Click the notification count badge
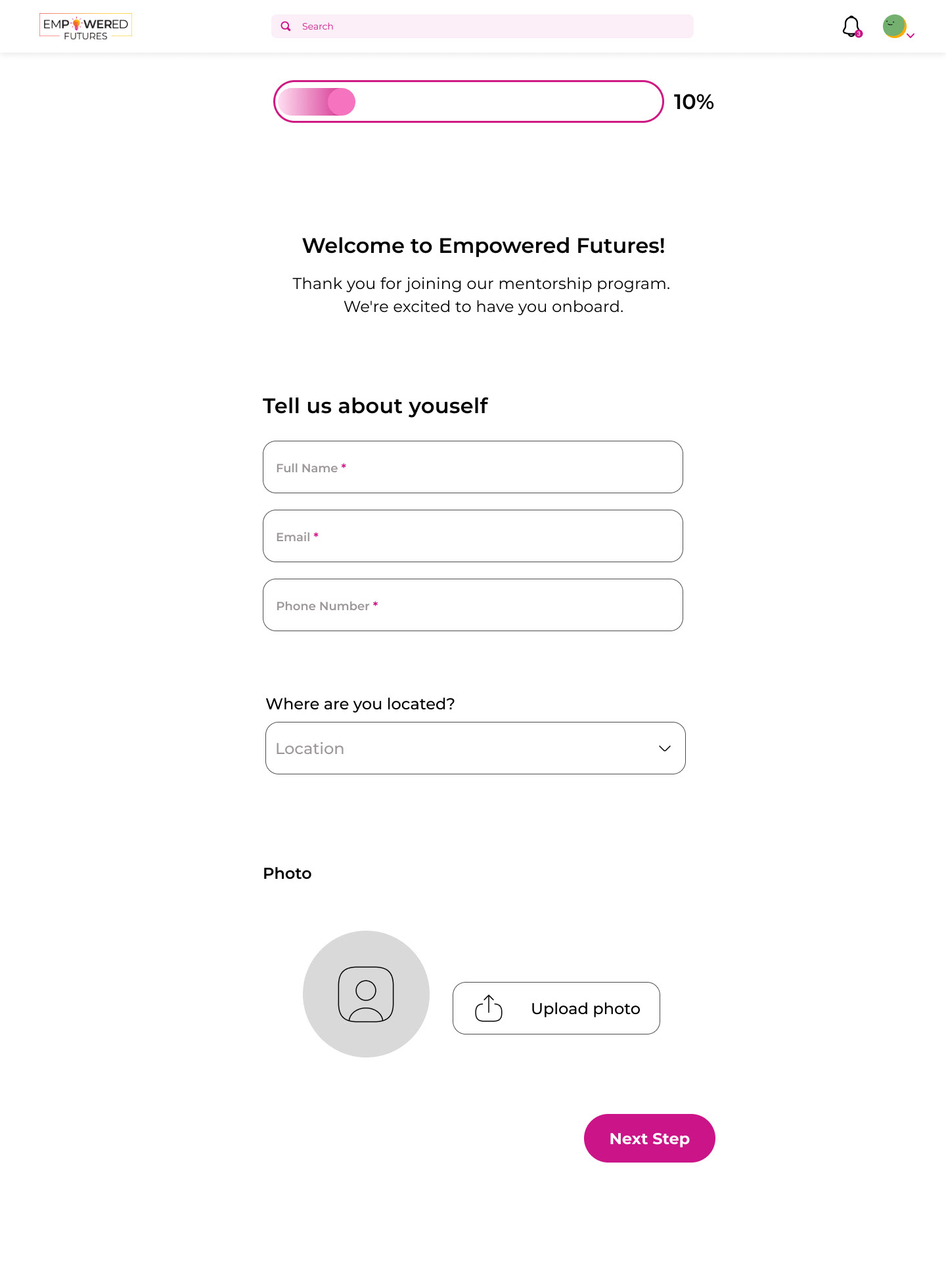 [x=859, y=33]
